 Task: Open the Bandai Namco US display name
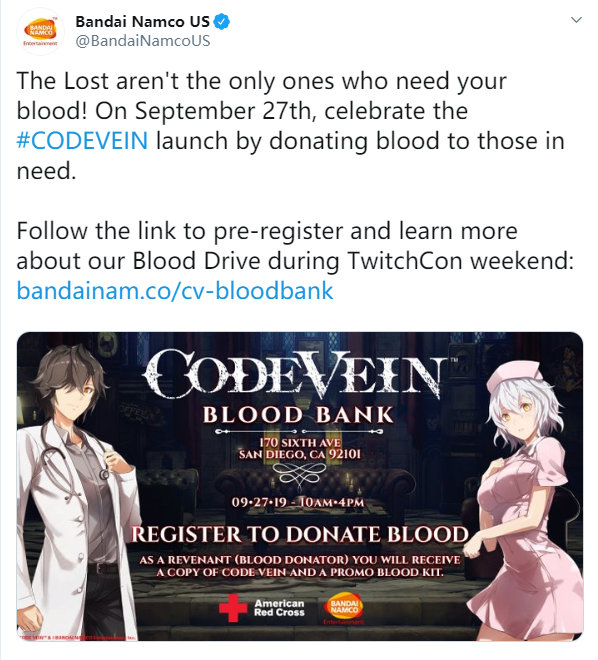[142, 21]
